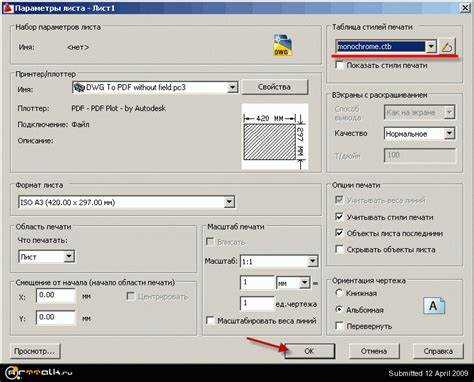
Task: Select Книжная orientation radio button
Action: (339, 293)
